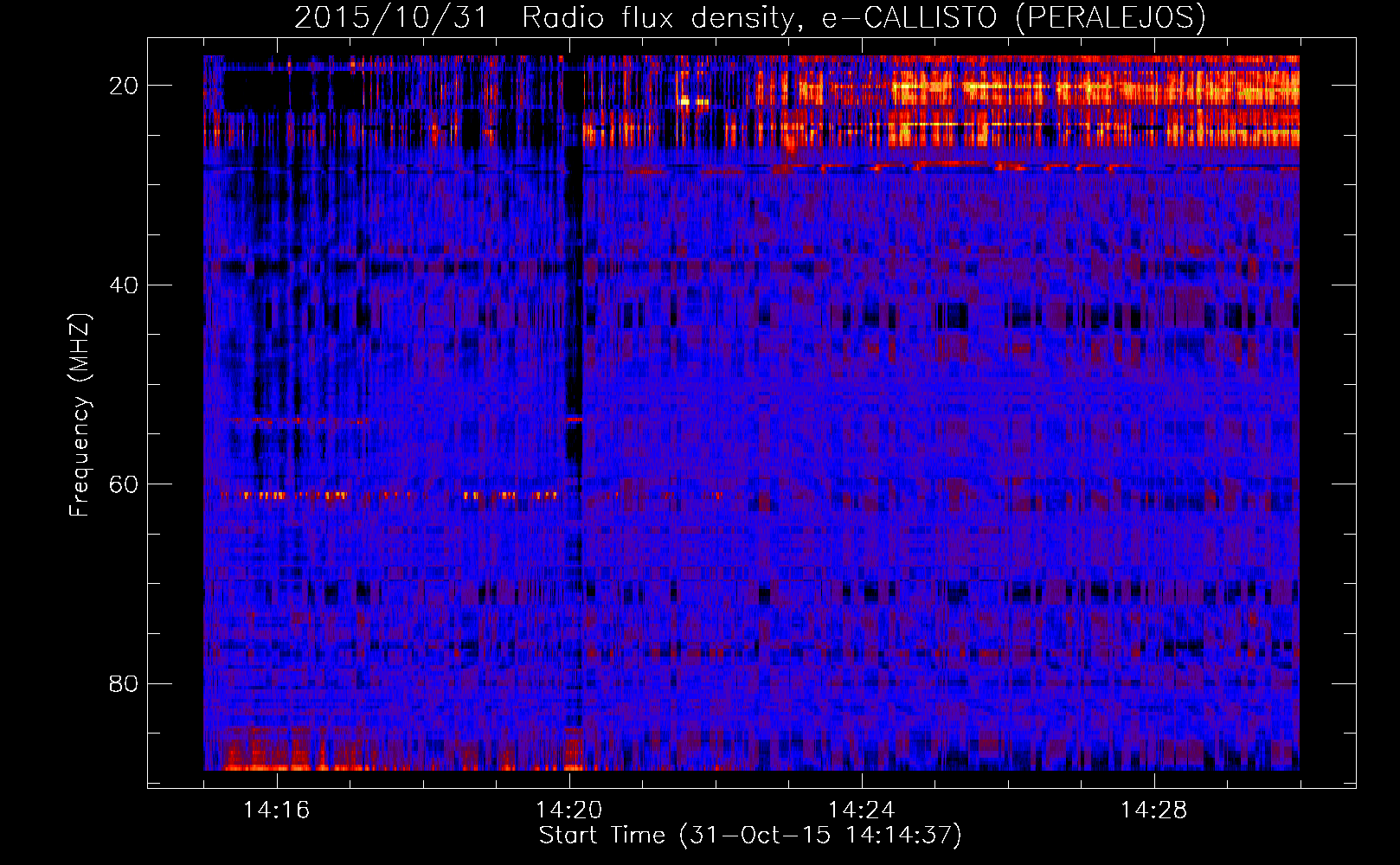1400x865 pixels.
Task: Click the 'Start Time (31-Oct-15 14:14:37)' label
Action: click(750, 836)
